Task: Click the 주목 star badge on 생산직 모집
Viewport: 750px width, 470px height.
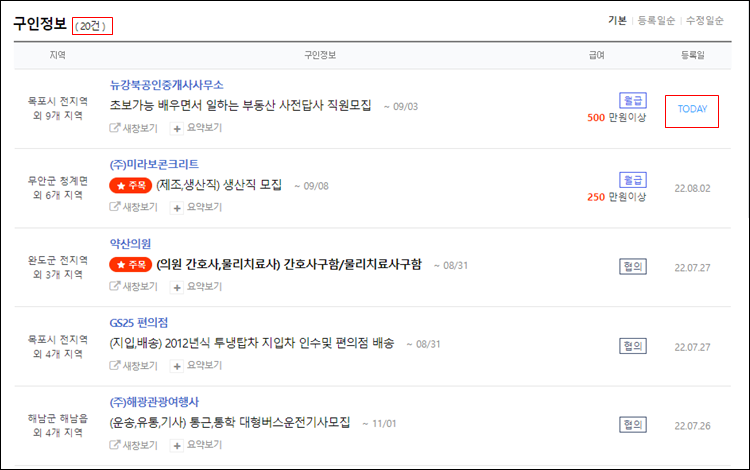Action: tap(131, 185)
